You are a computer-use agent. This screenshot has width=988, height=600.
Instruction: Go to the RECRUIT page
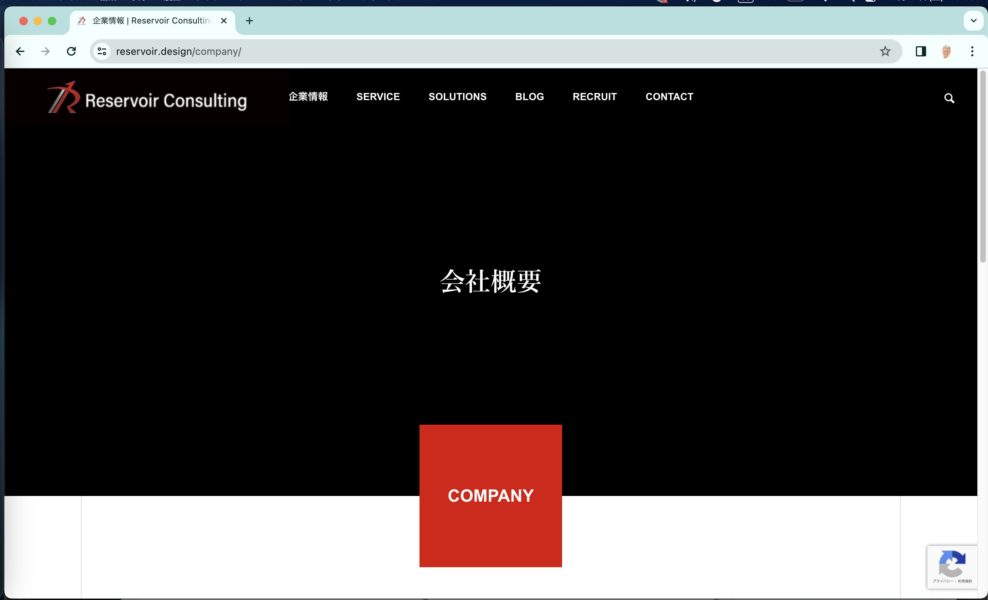(594, 96)
